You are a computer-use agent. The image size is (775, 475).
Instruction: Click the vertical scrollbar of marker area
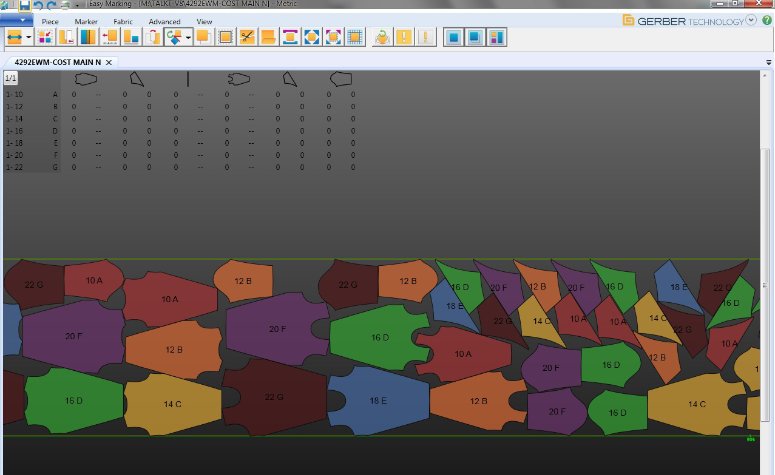tap(766, 284)
